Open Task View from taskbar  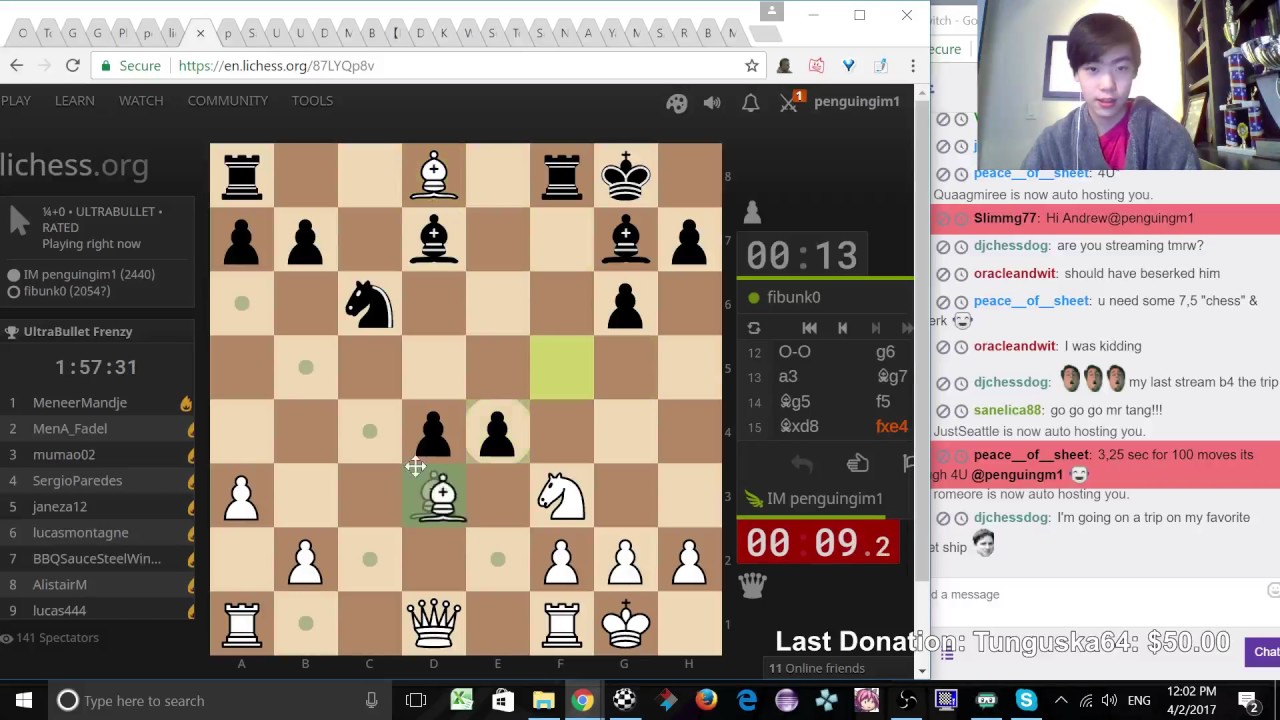(416, 701)
